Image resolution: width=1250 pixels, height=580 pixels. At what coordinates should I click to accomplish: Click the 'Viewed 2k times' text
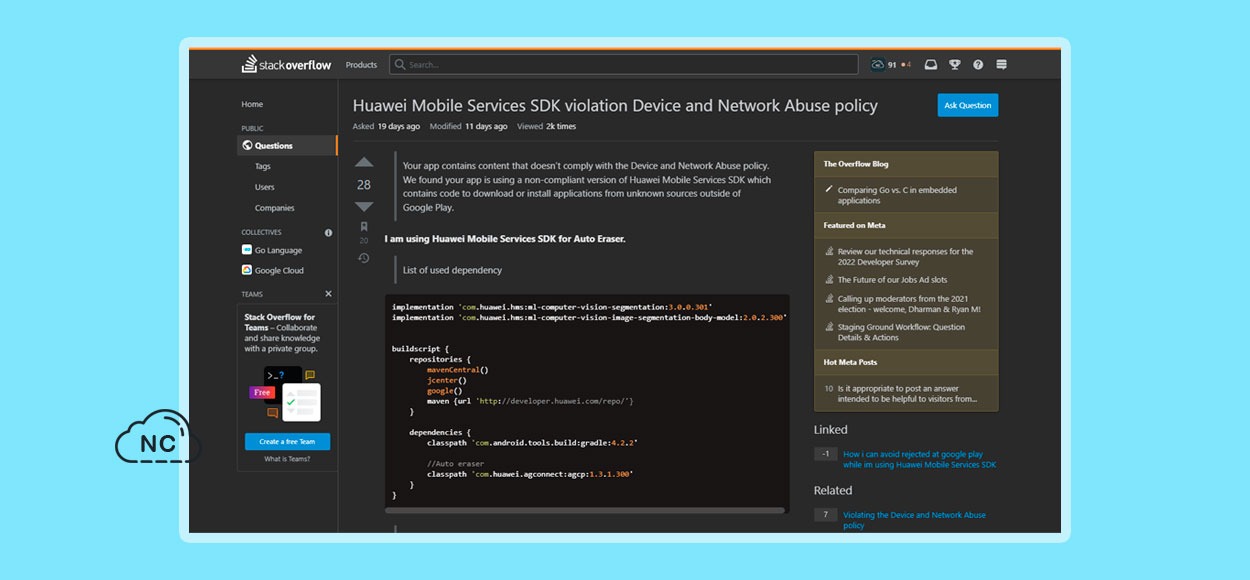point(548,127)
